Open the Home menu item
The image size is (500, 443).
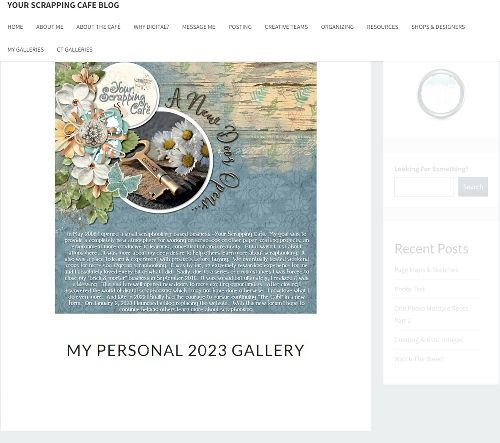[15, 27]
